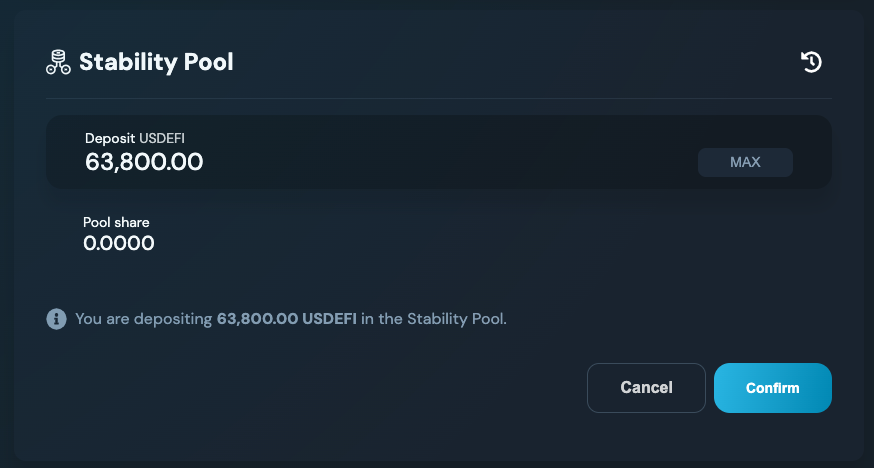Click the header divider line
Viewport: 874px width, 468px height.
pyautogui.click(x=438, y=98)
